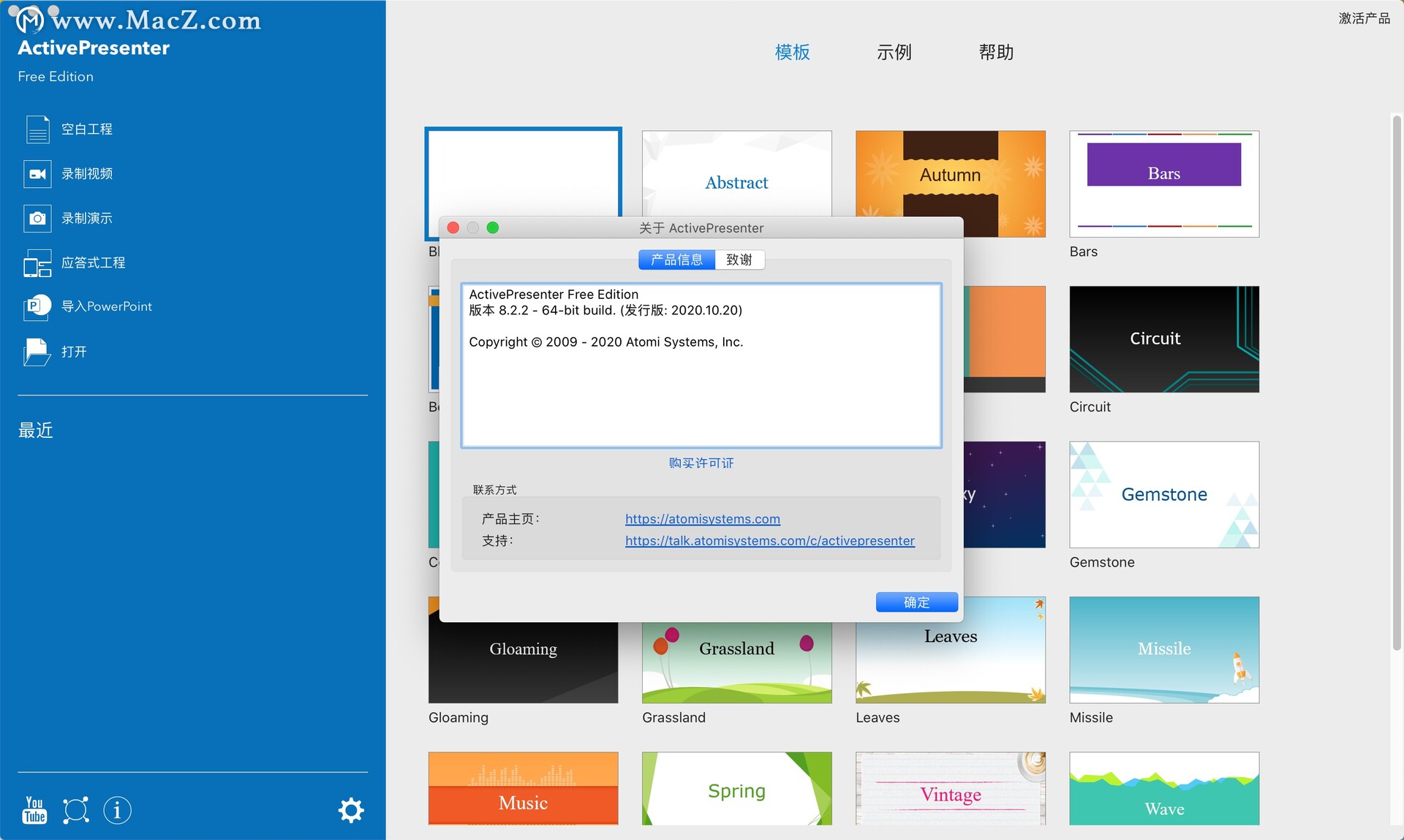Click the 最近 recent heading
The width and height of the screenshot is (1404, 840).
tap(36, 431)
